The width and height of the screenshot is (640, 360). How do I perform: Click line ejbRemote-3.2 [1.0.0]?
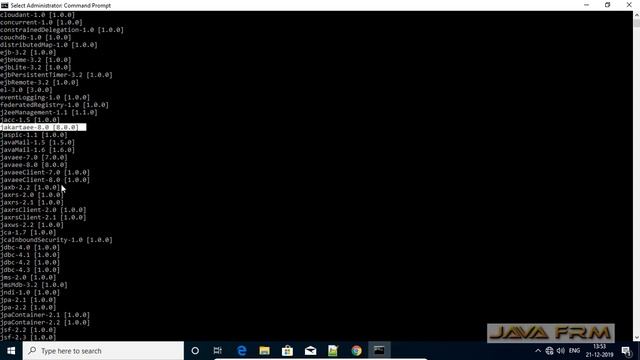(39, 82)
